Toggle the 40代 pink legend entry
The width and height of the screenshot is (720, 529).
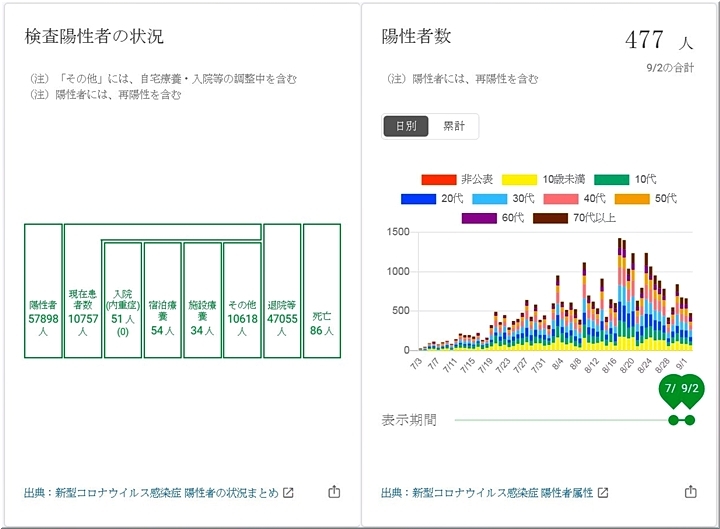pyautogui.click(x=560, y=198)
